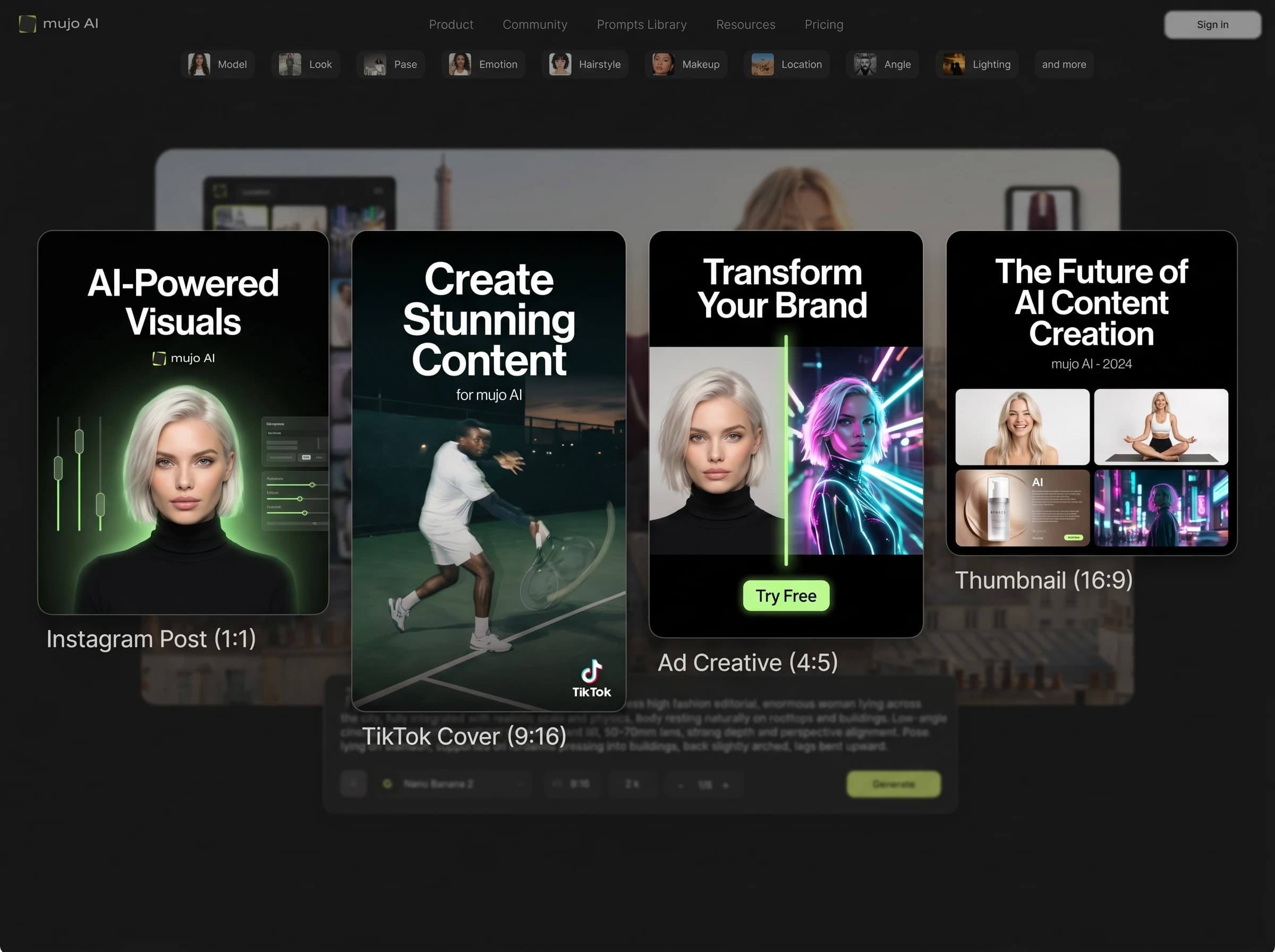1275x952 pixels.
Task: Select the Hairstyle chip
Action: pyautogui.click(x=584, y=64)
